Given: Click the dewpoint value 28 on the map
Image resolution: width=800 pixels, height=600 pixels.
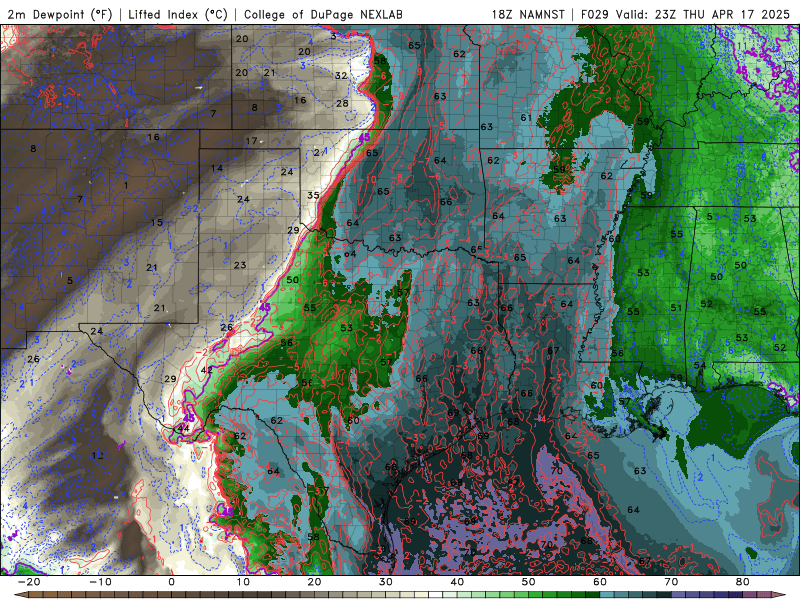Looking at the screenshot, I should pos(342,103).
